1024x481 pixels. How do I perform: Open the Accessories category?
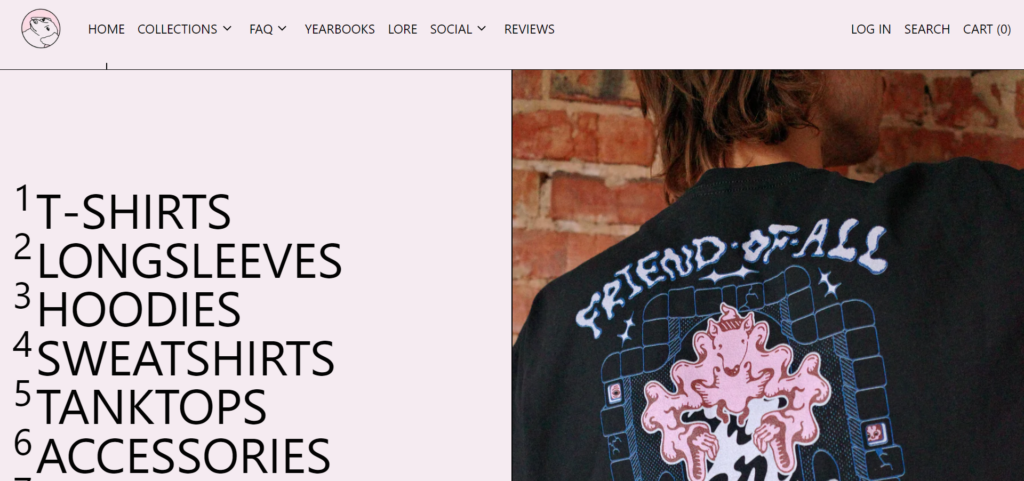click(183, 455)
